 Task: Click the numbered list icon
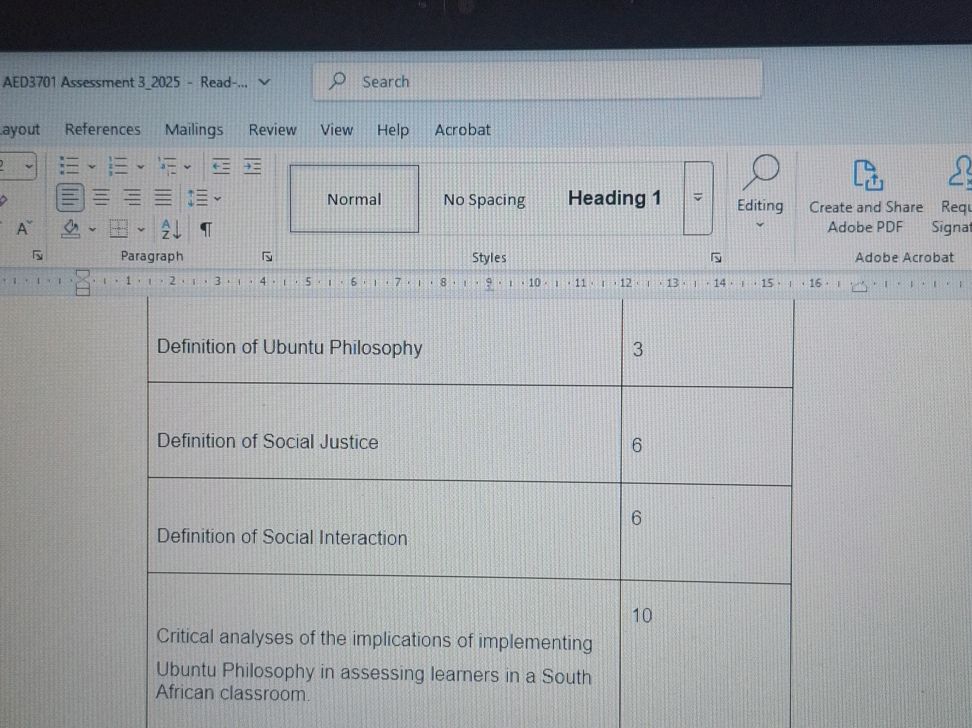[x=118, y=166]
